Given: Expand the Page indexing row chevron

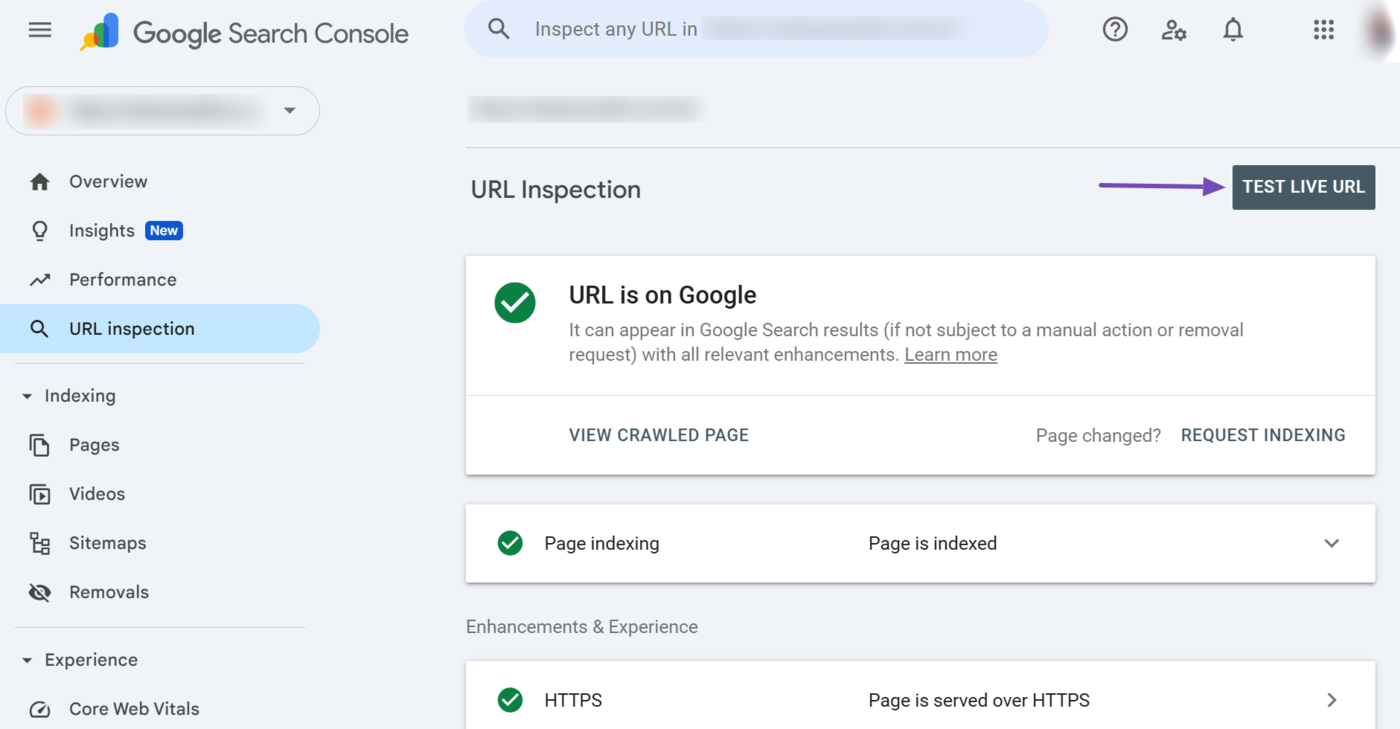Looking at the screenshot, I should tap(1332, 543).
